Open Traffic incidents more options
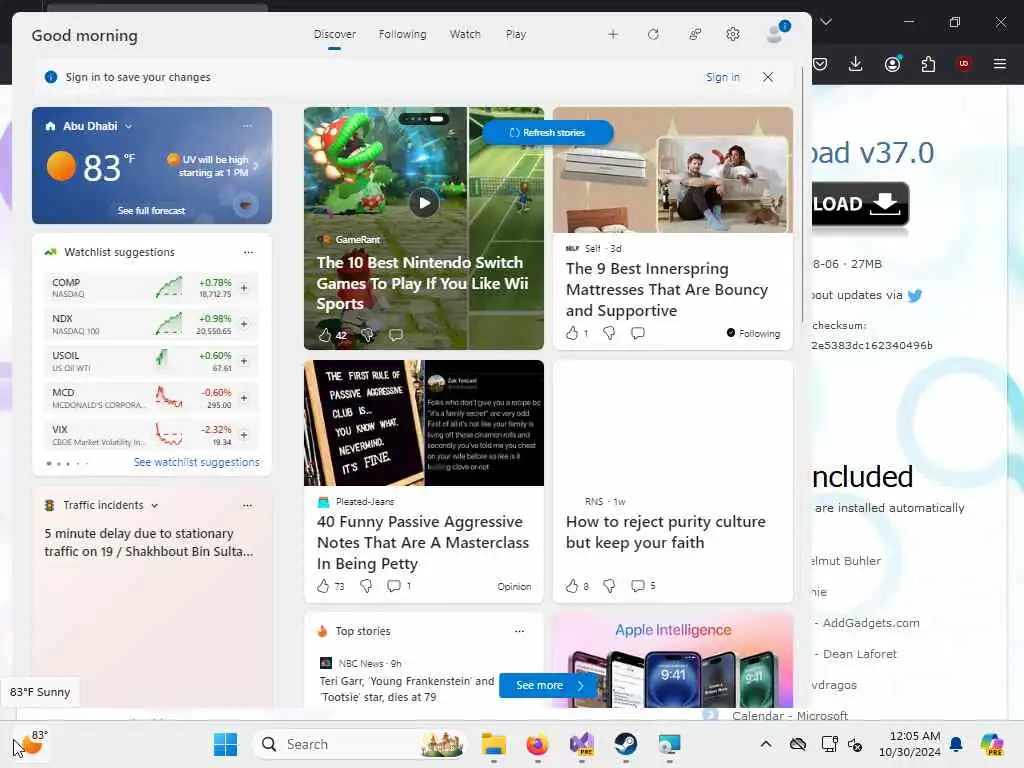 [247, 505]
